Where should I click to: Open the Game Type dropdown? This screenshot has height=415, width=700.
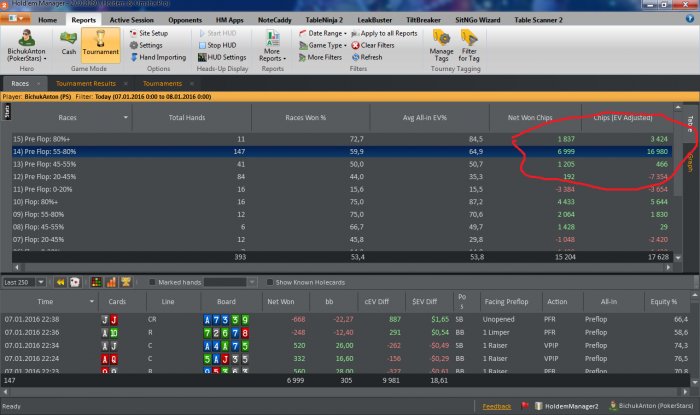tap(323, 45)
